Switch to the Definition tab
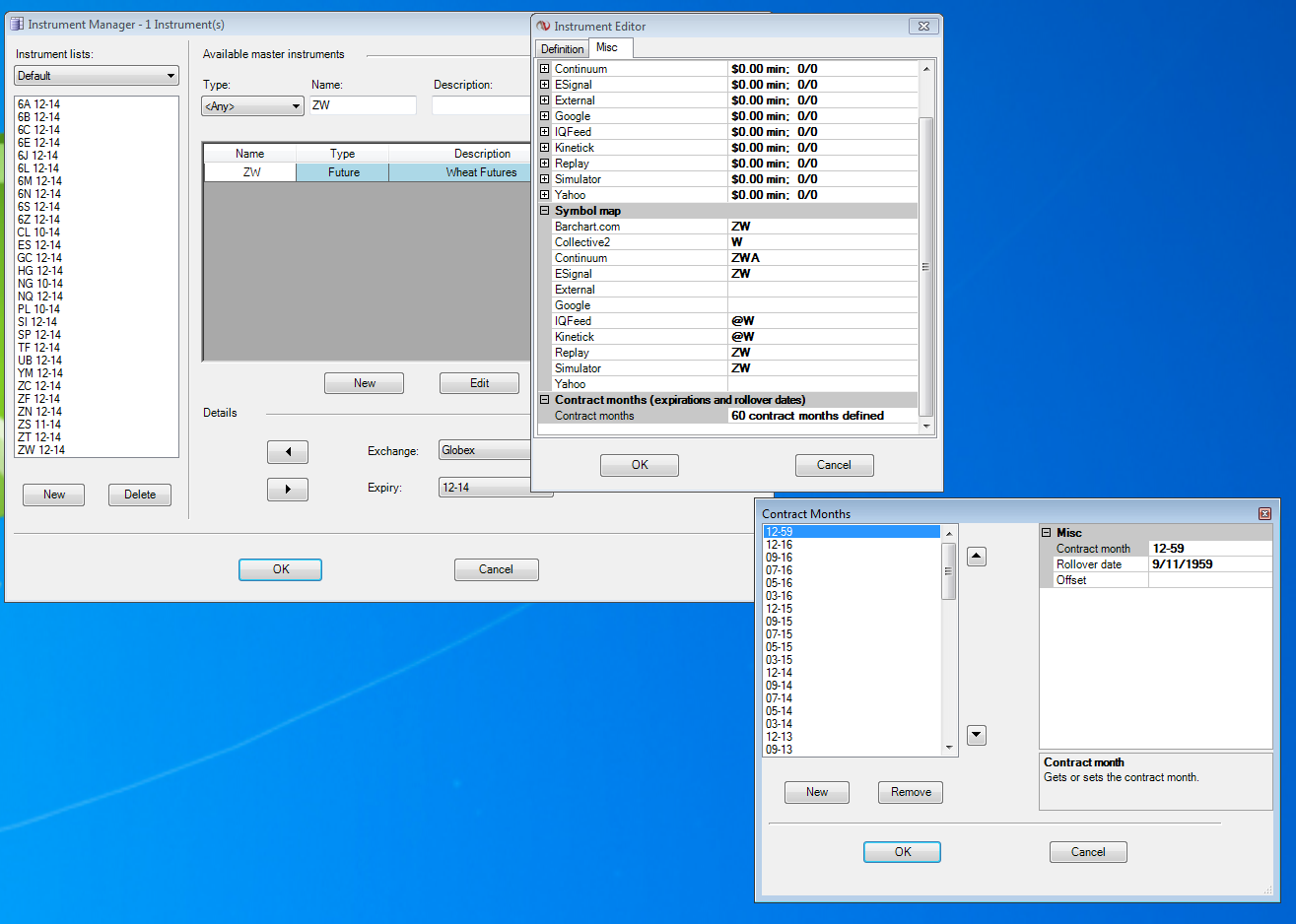Image resolution: width=1296 pixels, height=924 pixels. tap(562, 49)
